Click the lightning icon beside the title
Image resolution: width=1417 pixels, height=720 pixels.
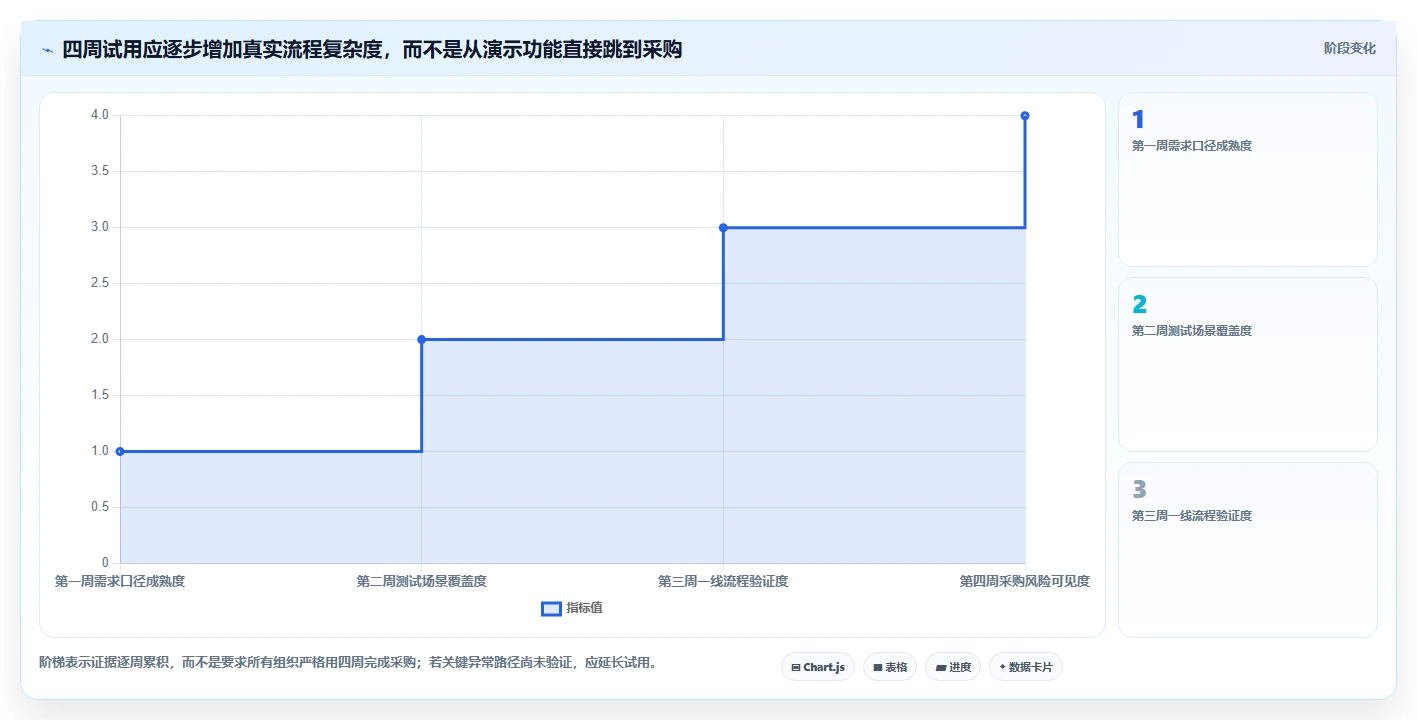point(47,49)
